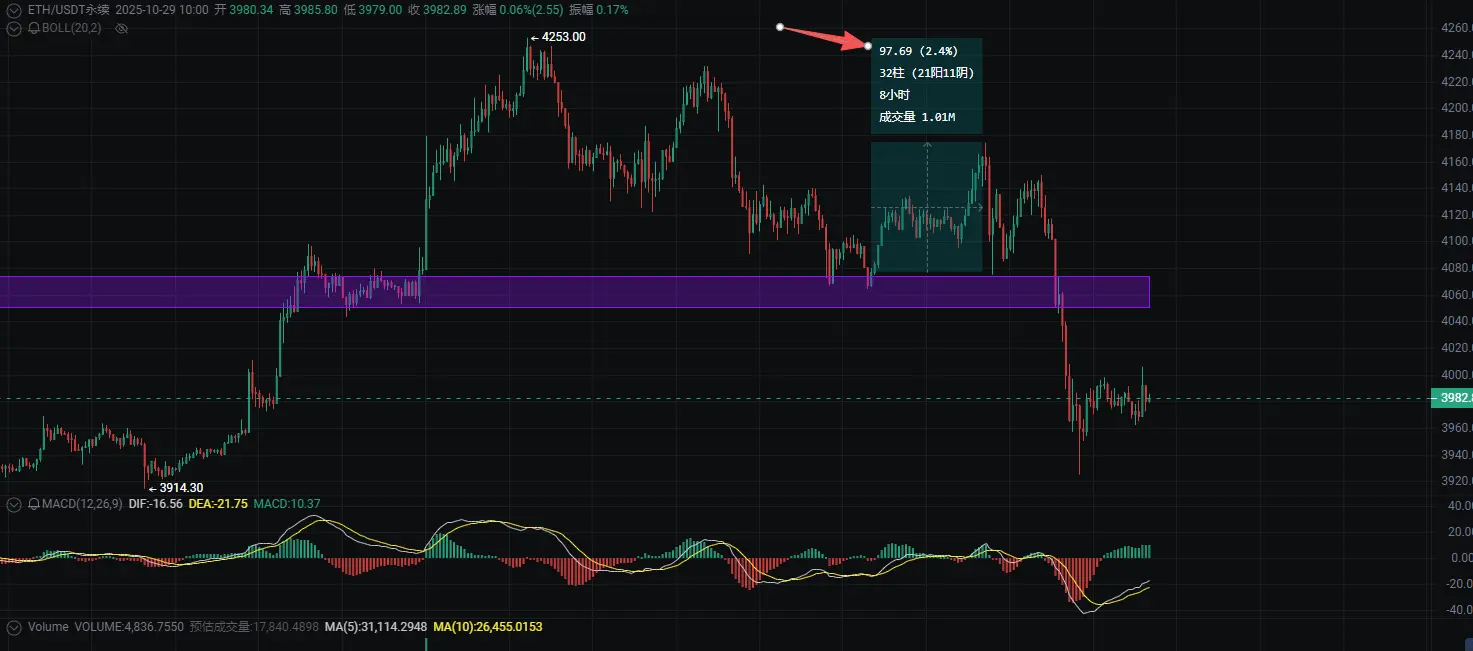Click the 3914.30 low price marker
The height and width of the screenshot is (651, 1473).
coord(176,488)
